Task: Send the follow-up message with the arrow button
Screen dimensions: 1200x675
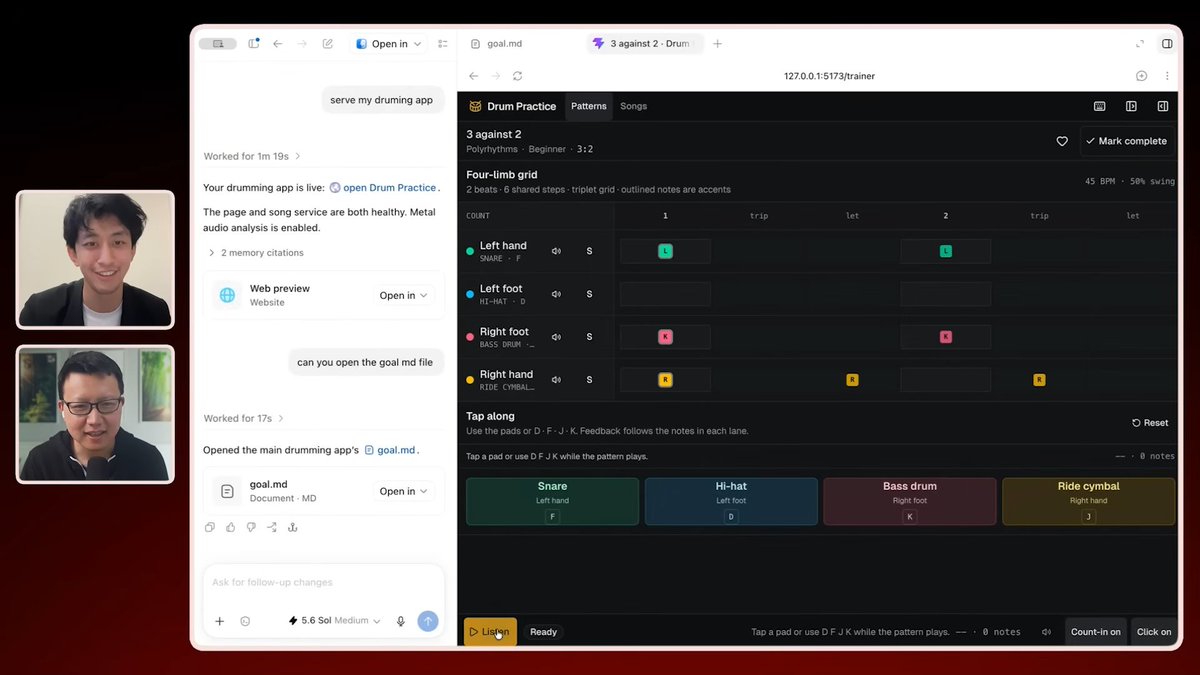Action: tap(428, 621)
